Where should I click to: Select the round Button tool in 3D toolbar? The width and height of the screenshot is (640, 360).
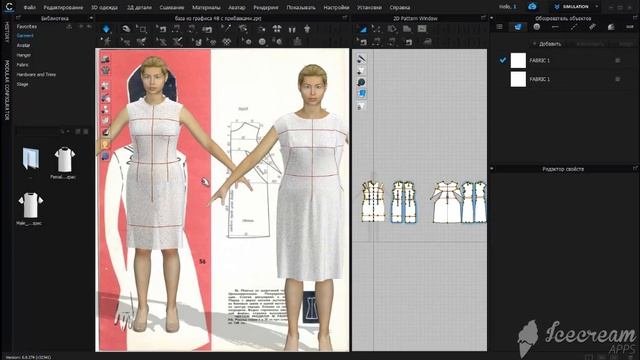point(262,42)
